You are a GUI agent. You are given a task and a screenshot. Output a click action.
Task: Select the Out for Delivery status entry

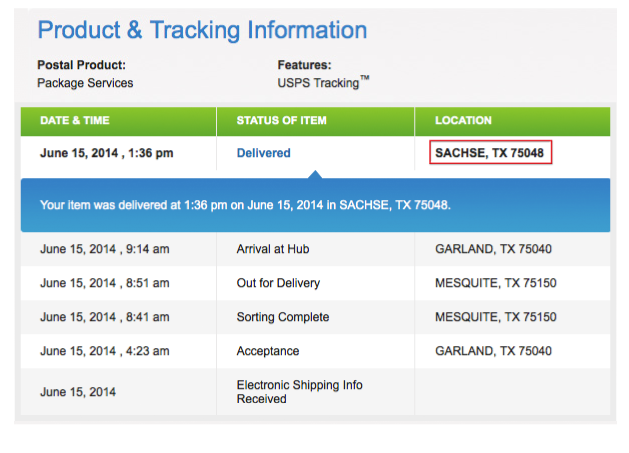(x=278, y=283)
